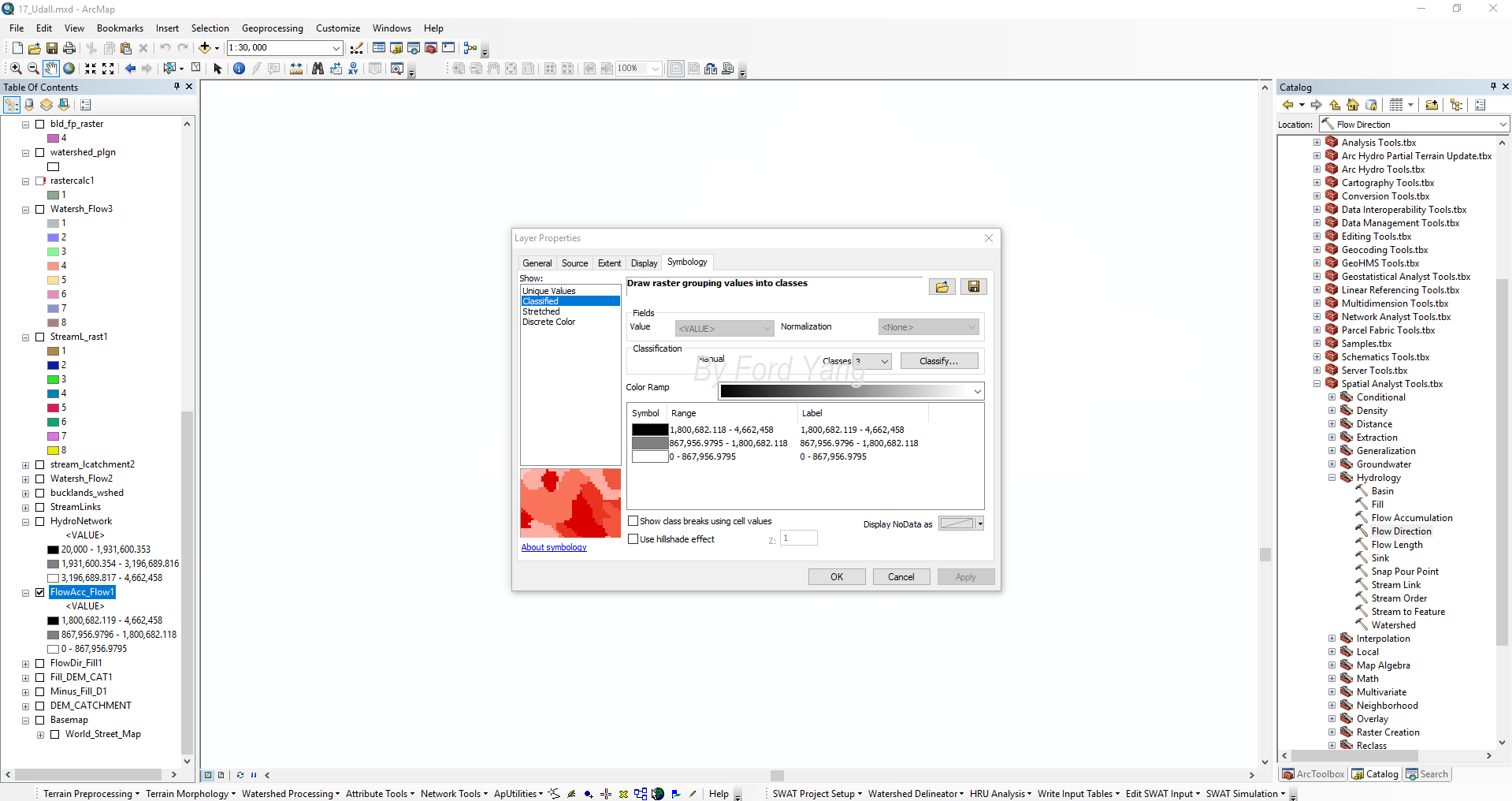
Task: Select the Pan hand tool
Action: 51,69
